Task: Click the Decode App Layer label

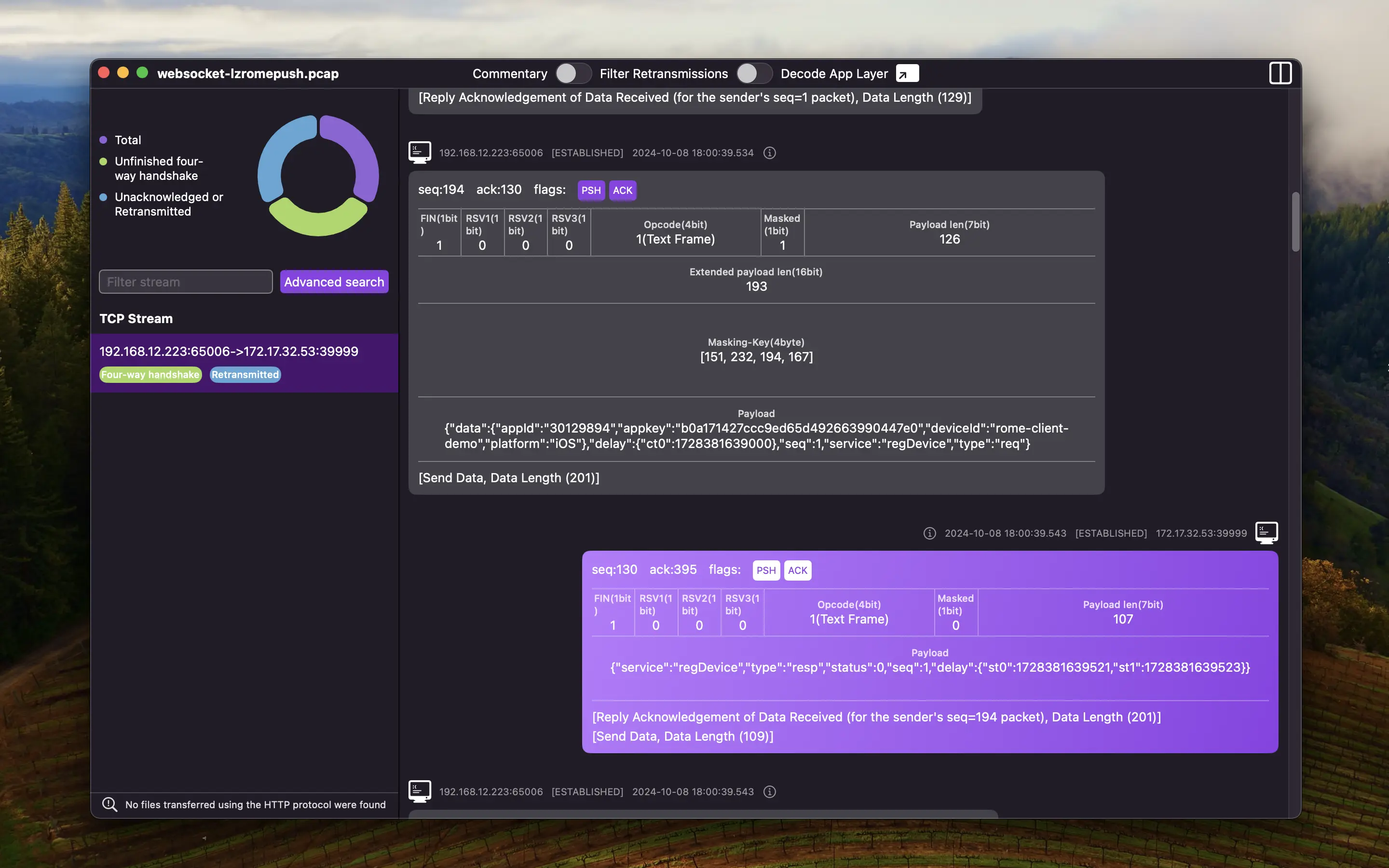Action: click(834, 73)
